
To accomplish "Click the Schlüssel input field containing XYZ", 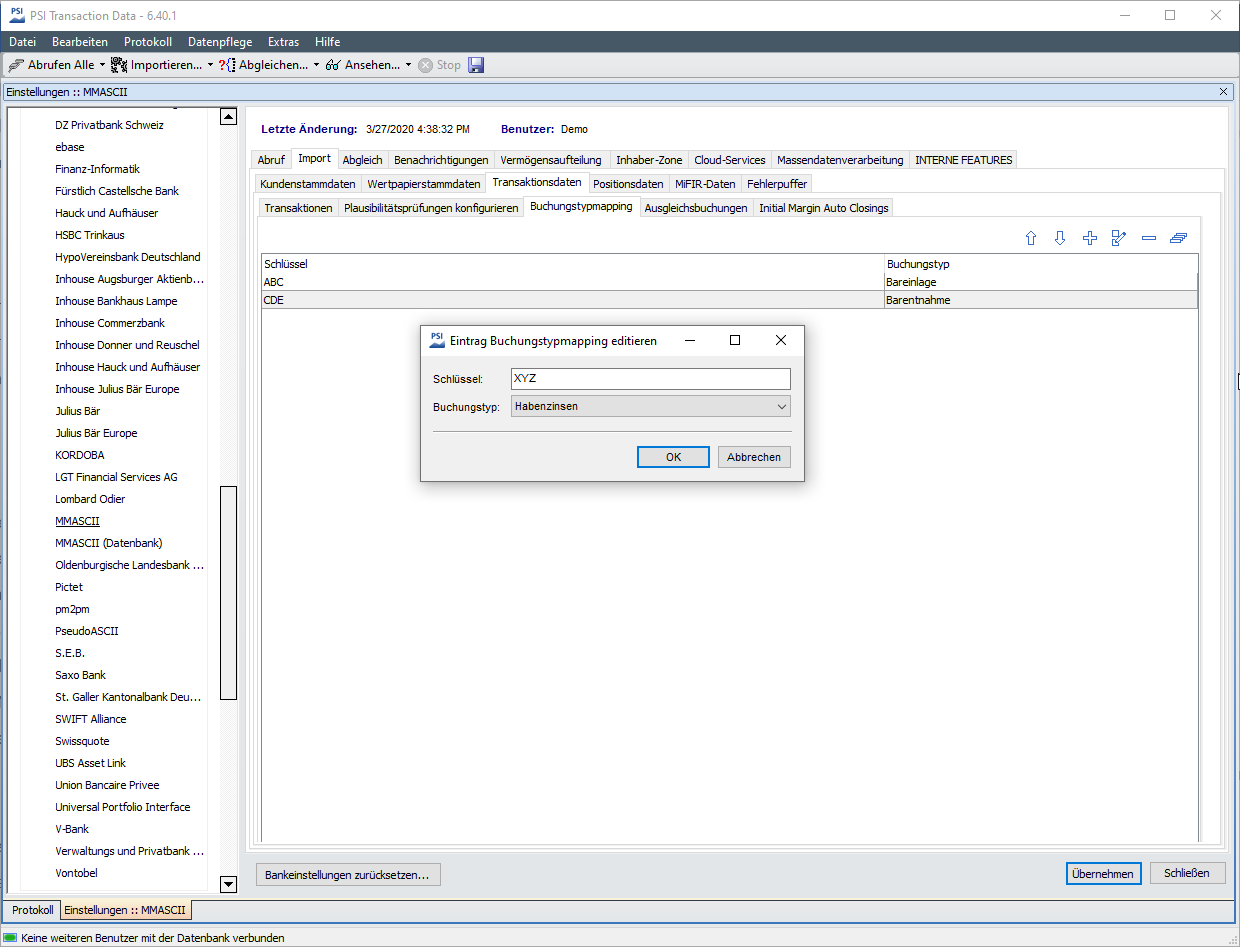I will [650, 379].
